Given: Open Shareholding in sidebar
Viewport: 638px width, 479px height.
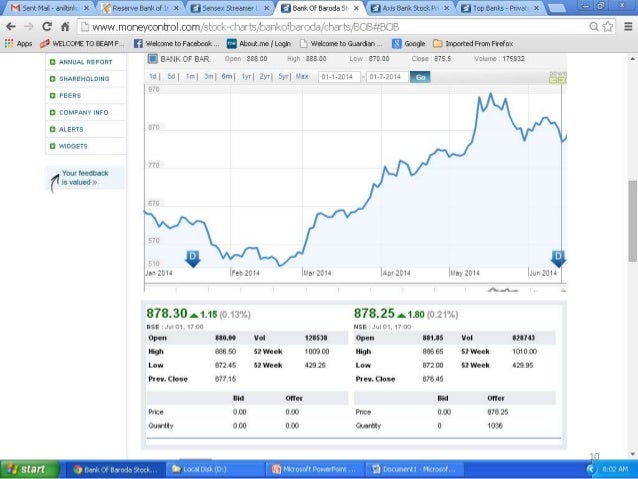Looking at the screenshot, I should pyautogui.click(x=85, y=79).
